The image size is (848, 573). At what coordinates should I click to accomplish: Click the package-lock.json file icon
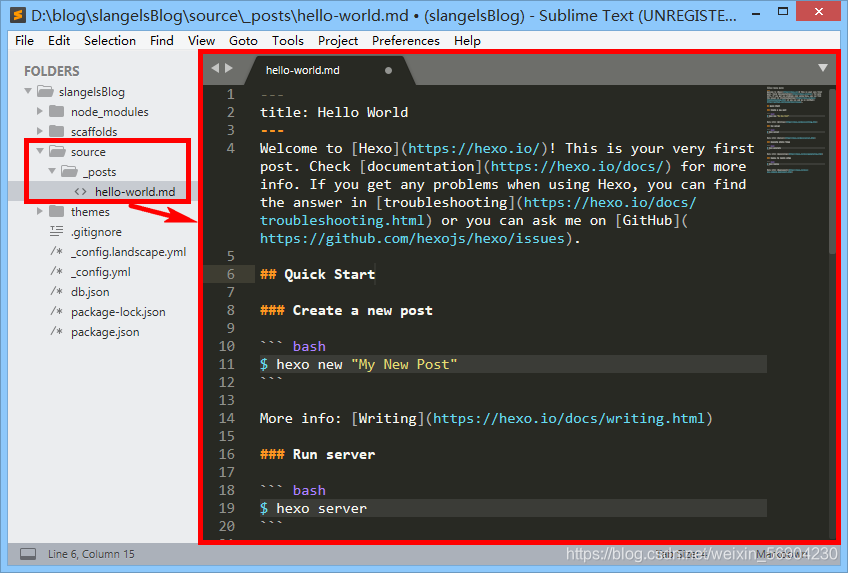(56, 311)
